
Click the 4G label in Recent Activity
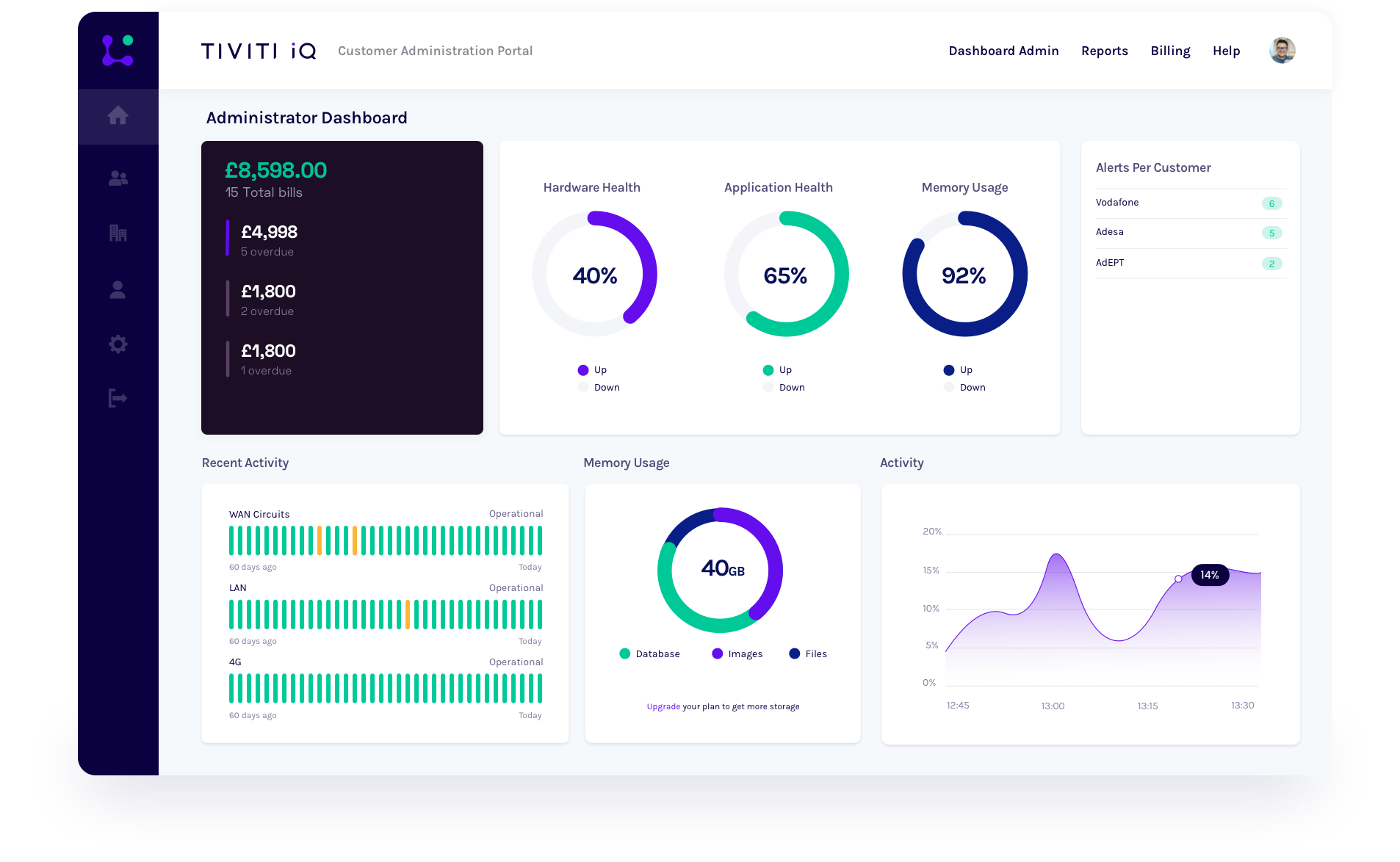(x=235, y=662)
